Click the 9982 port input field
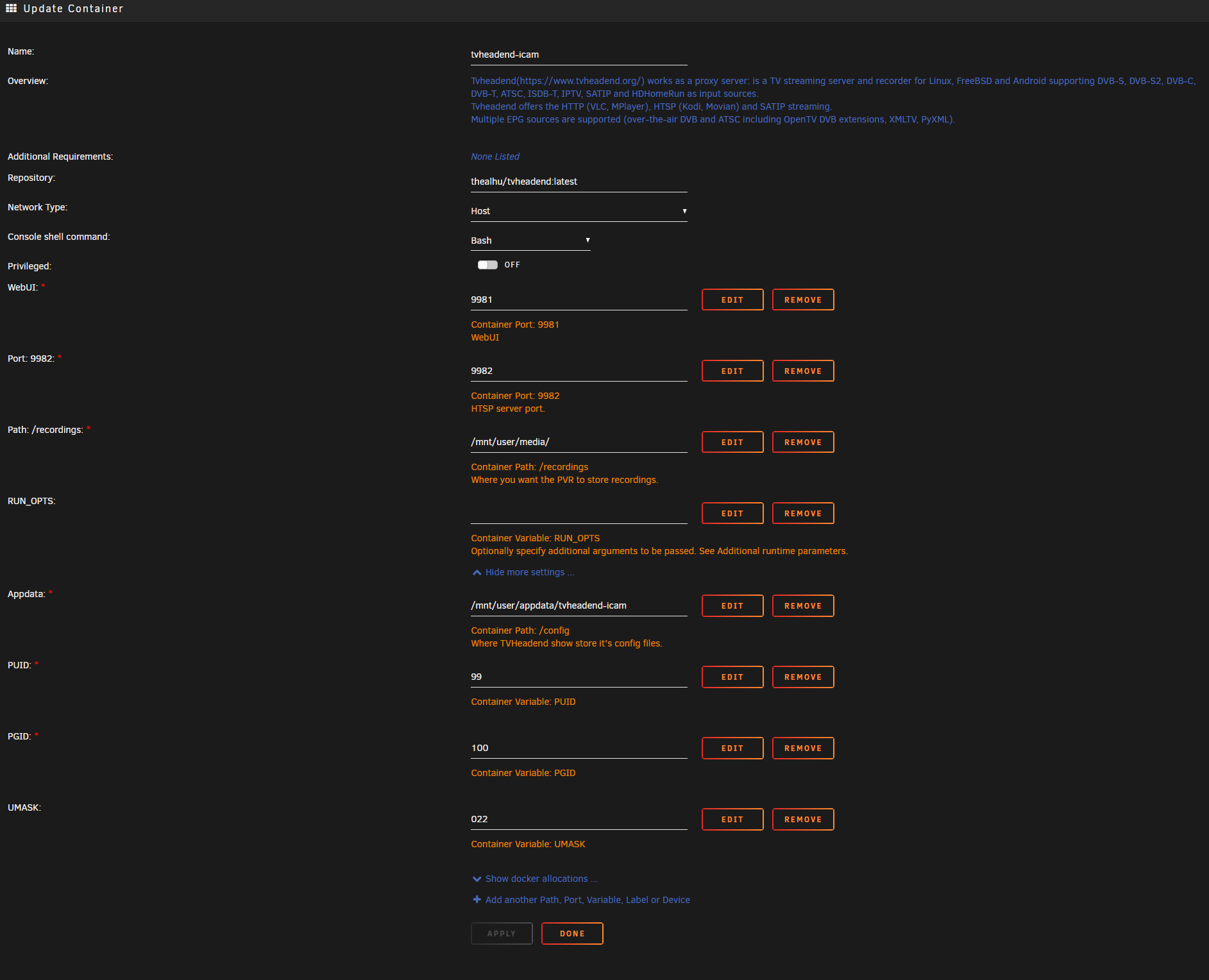This screenshot has width=1209, height=980. 579,371
